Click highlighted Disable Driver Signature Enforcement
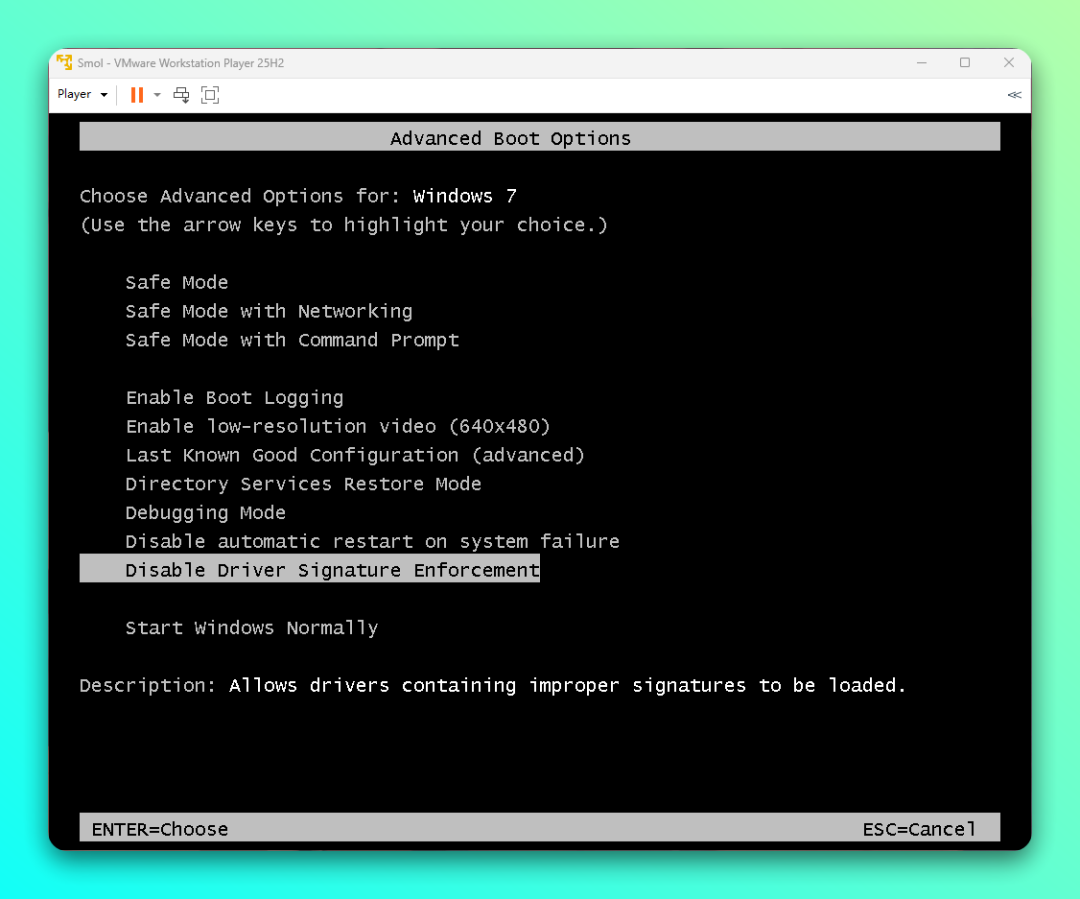This screenshot has height=899, width=1080. pos(332,570)
